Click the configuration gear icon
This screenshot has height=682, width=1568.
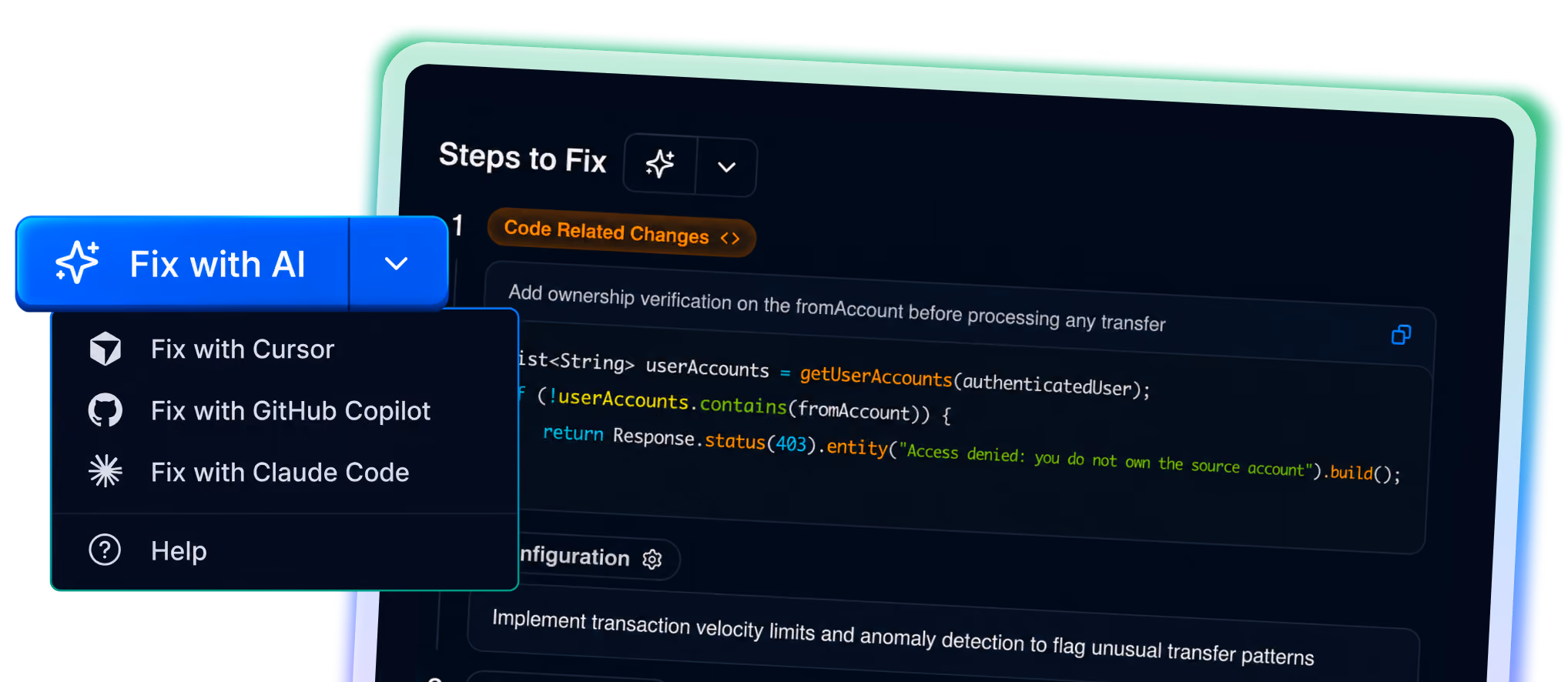(x=652, y=559)
